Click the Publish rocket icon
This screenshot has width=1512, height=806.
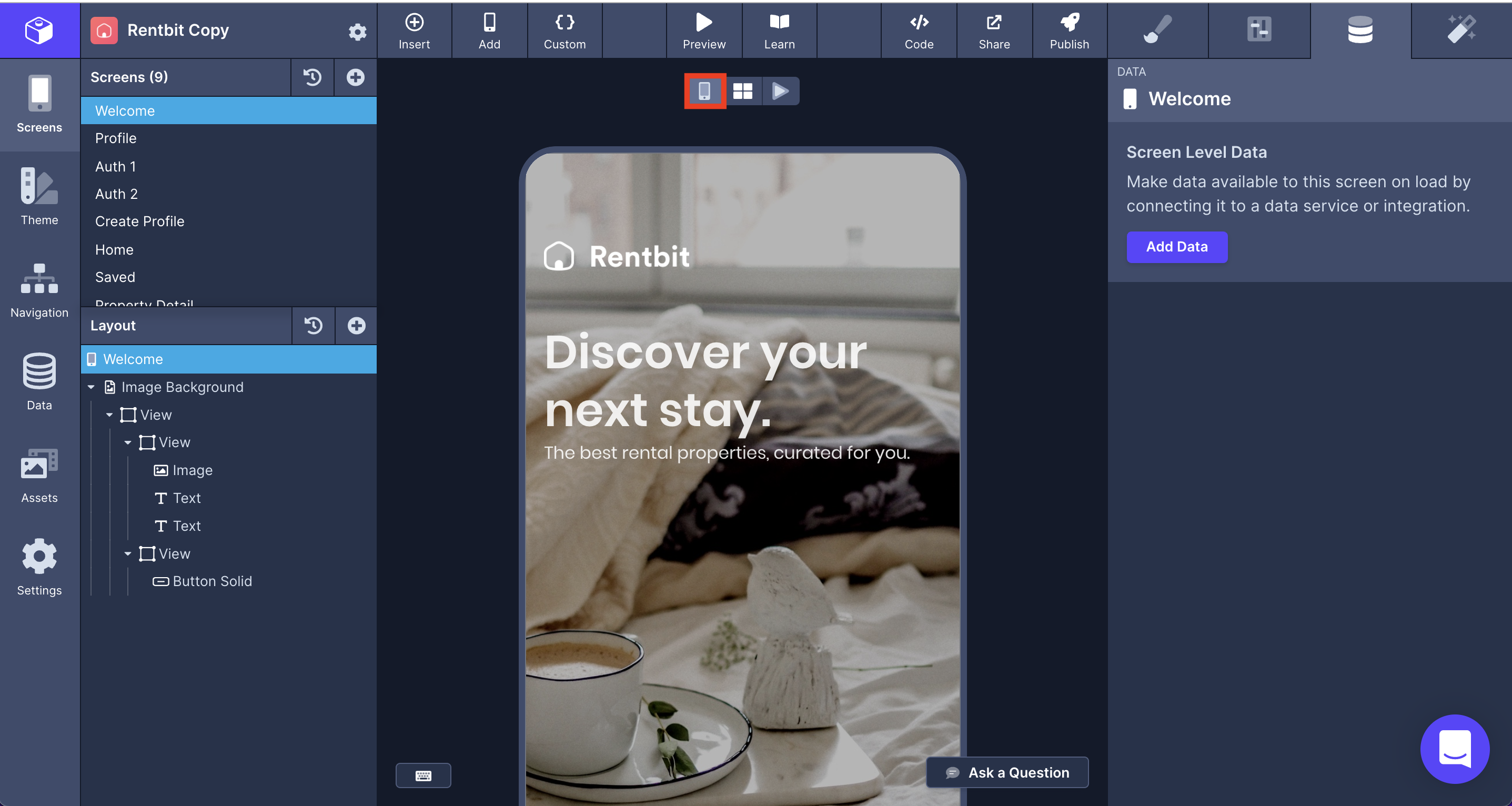1069,31
